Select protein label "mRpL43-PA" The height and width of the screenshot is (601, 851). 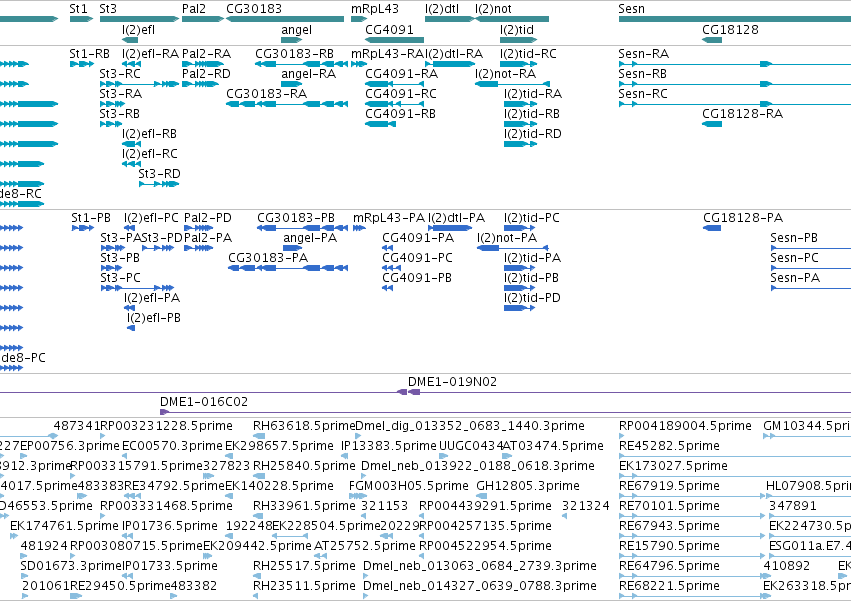(389, 218)
